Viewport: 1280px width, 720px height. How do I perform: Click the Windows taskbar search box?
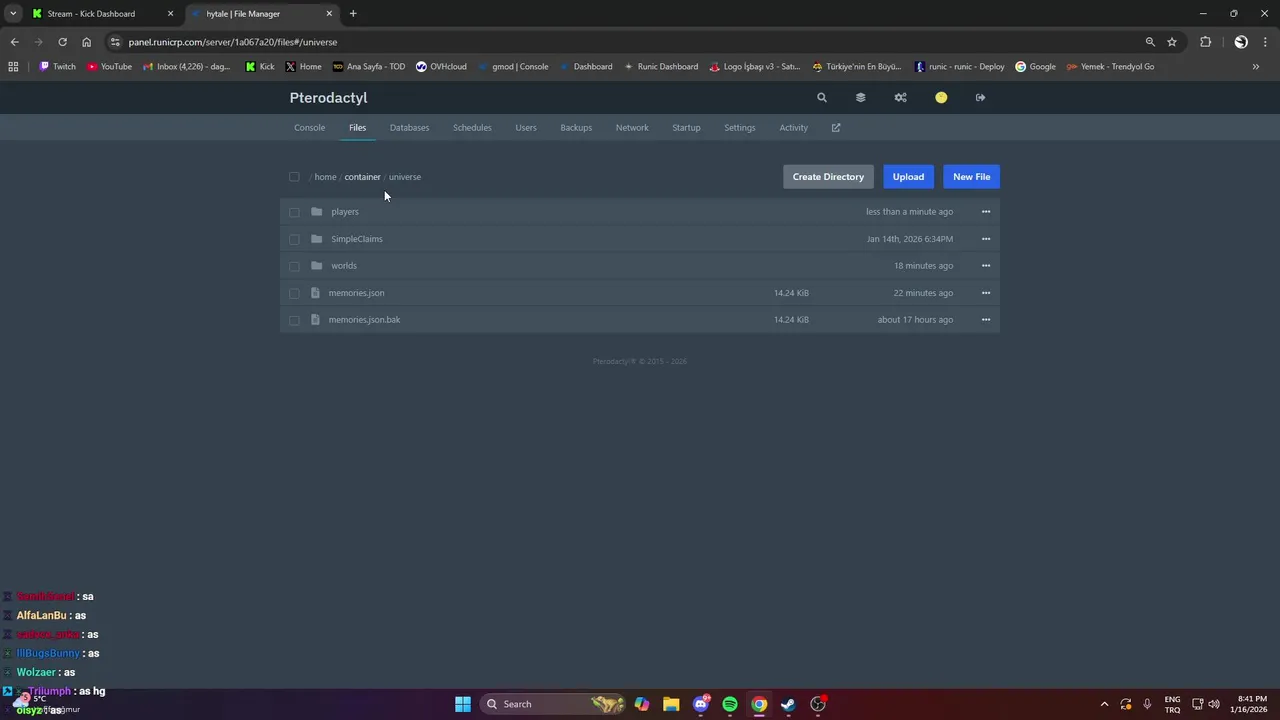tap(553, 704)
